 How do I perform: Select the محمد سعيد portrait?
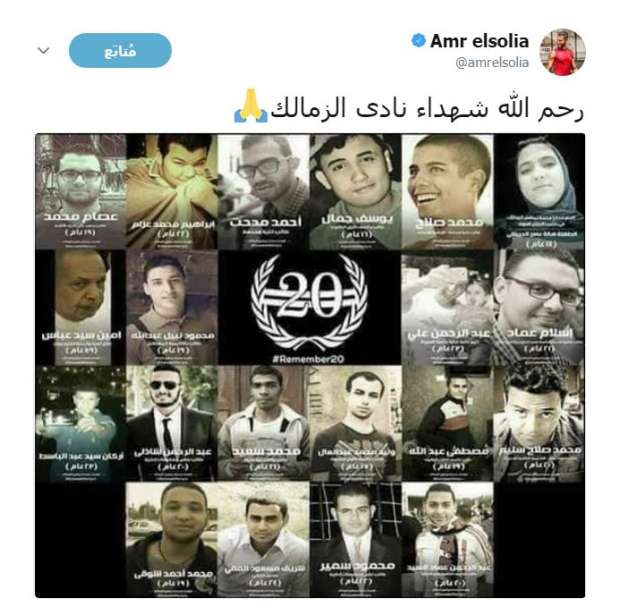[x=264, y=423]
